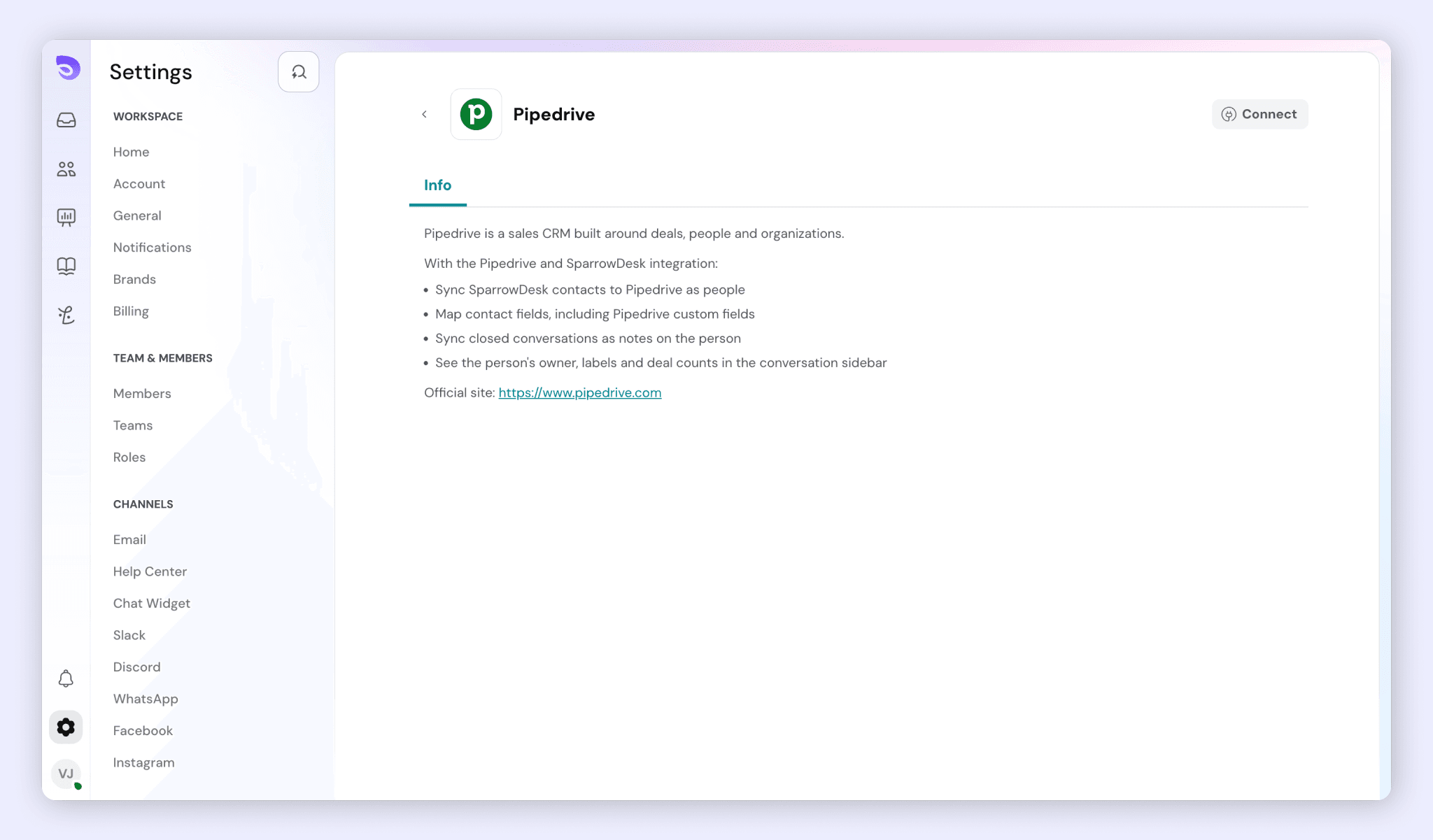Click the WORKSPACE section label
The height and width of the screenshot is (840, 1433).
pyautogui.click(x=148, y=117)
